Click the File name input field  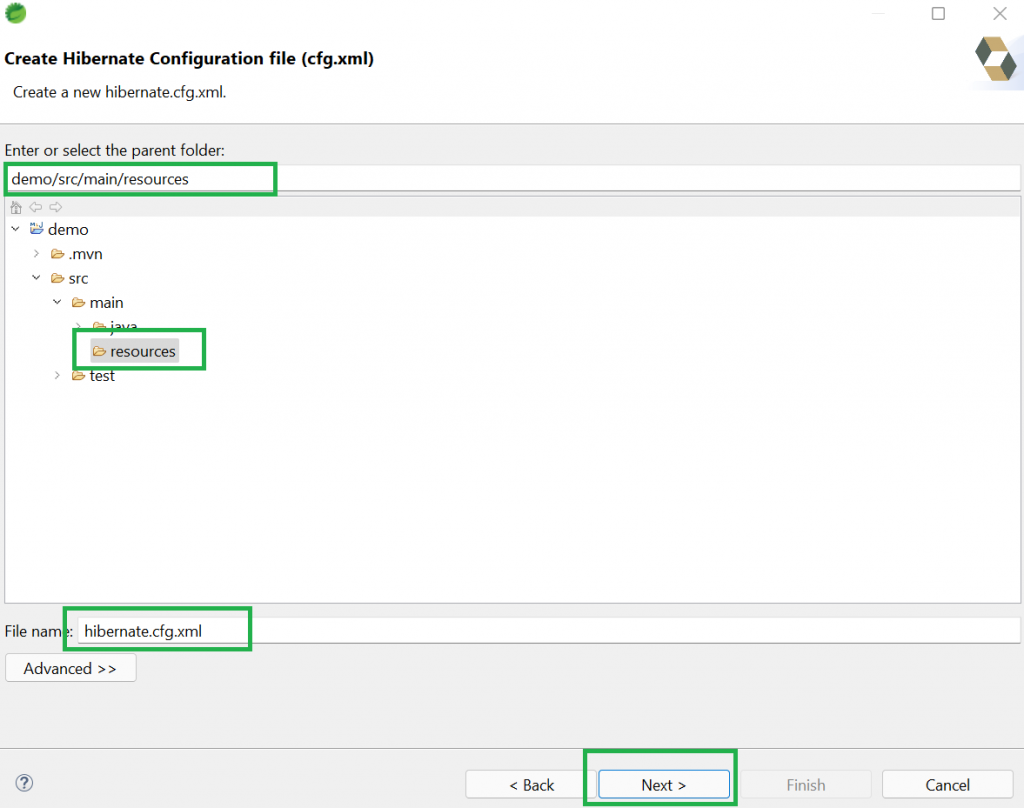pyautogui.click(x=549, y=631)
